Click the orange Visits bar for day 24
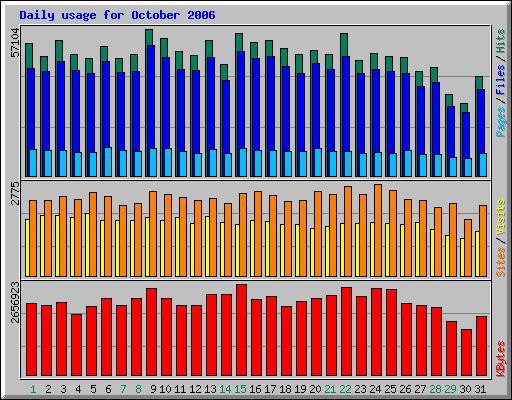Image resolution: width=512 pixels, height=400 pixels. click(x=378, y=230)
